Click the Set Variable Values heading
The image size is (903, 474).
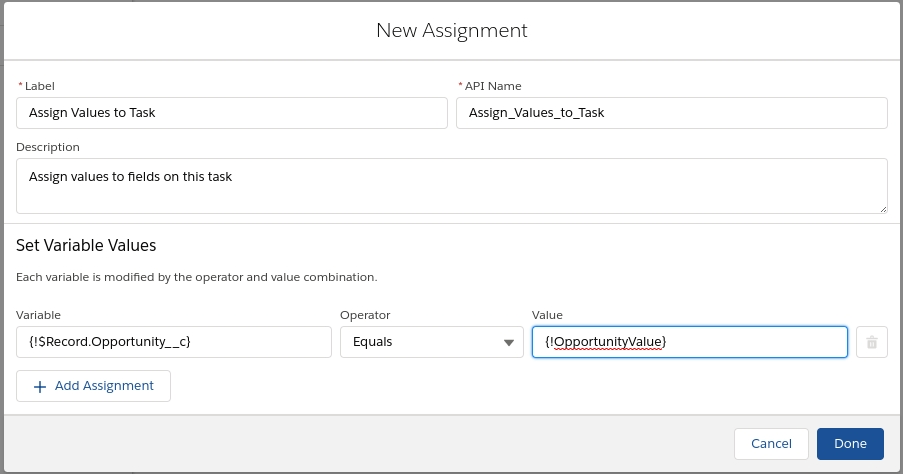coord(86,245)
